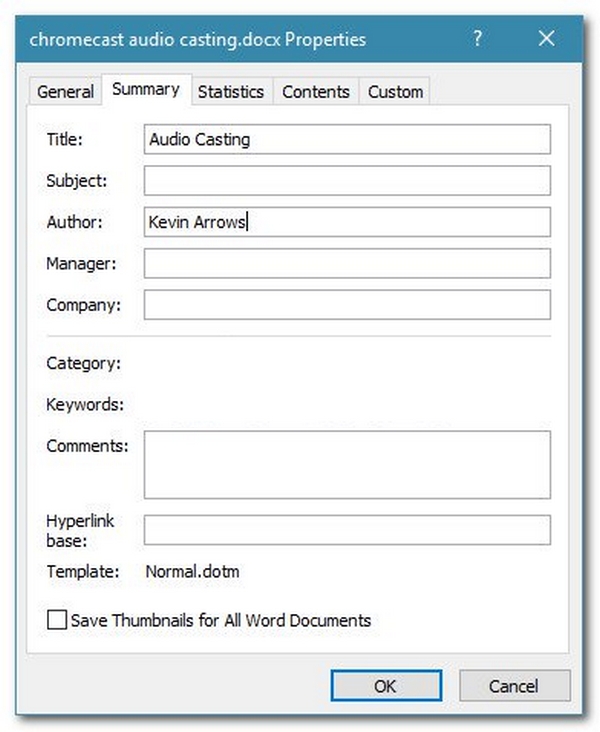This screenshot has height=732, width=600.
Task: Switch to the General tab
Action: [x=66, y=91]
